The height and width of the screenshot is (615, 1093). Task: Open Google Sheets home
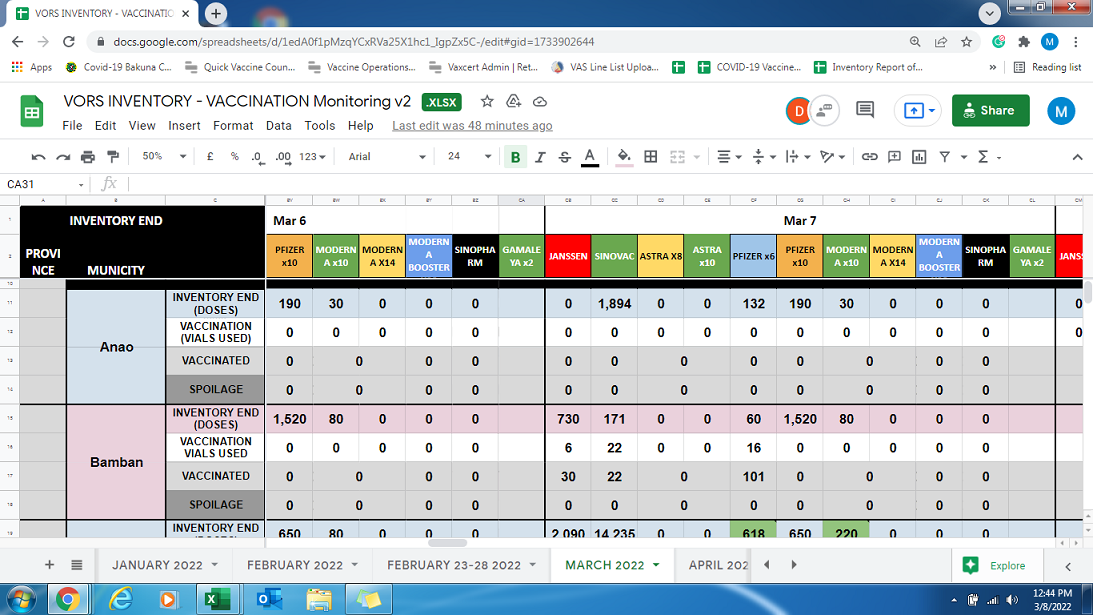point(31,112)
